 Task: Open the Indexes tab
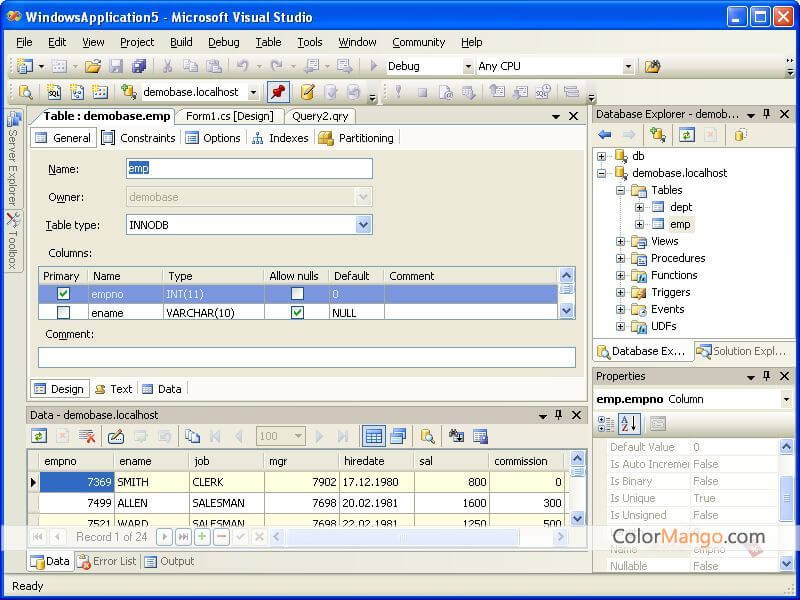[280, 138]
